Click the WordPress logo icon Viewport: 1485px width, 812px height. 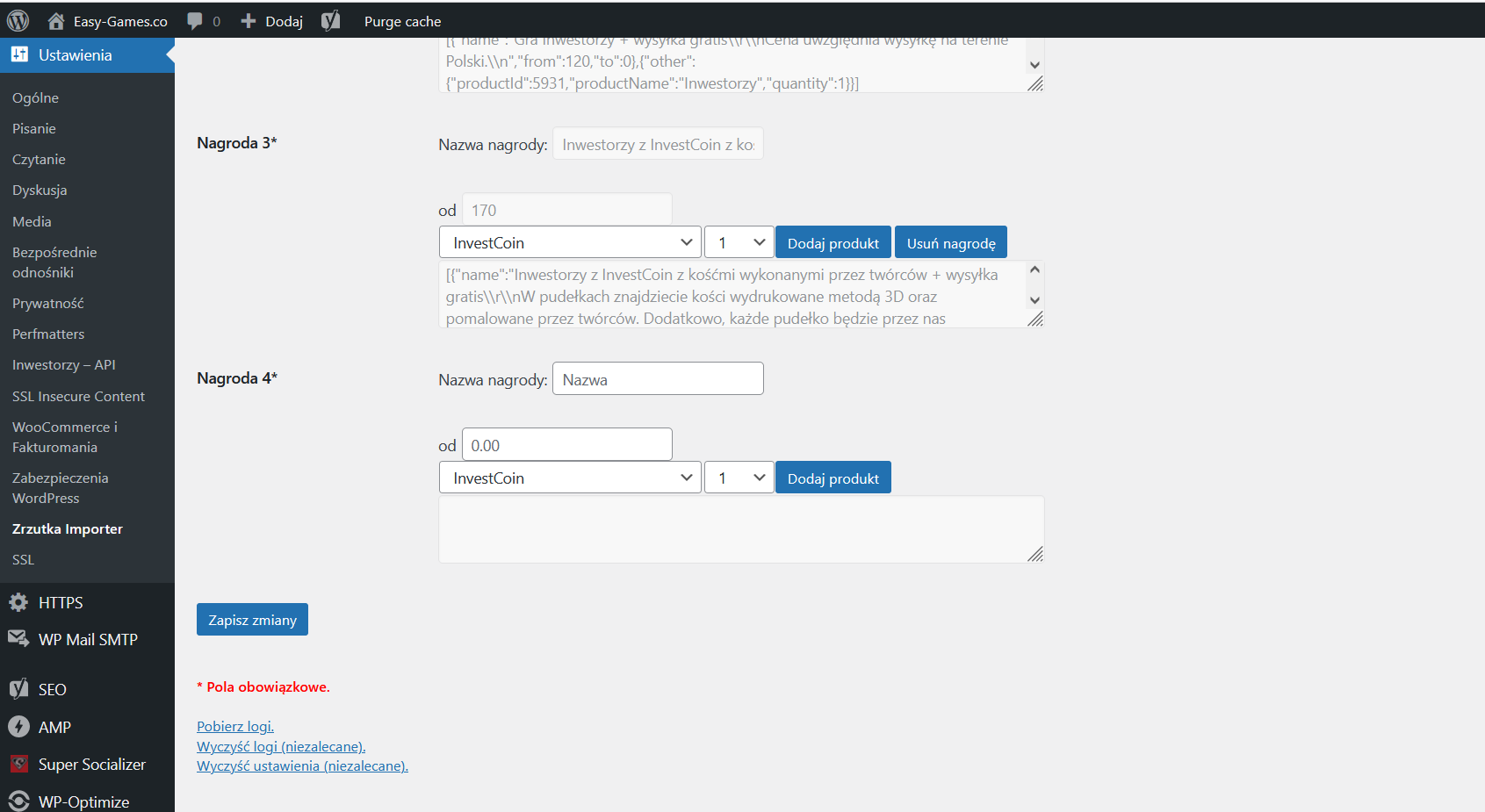coord(18,21)
